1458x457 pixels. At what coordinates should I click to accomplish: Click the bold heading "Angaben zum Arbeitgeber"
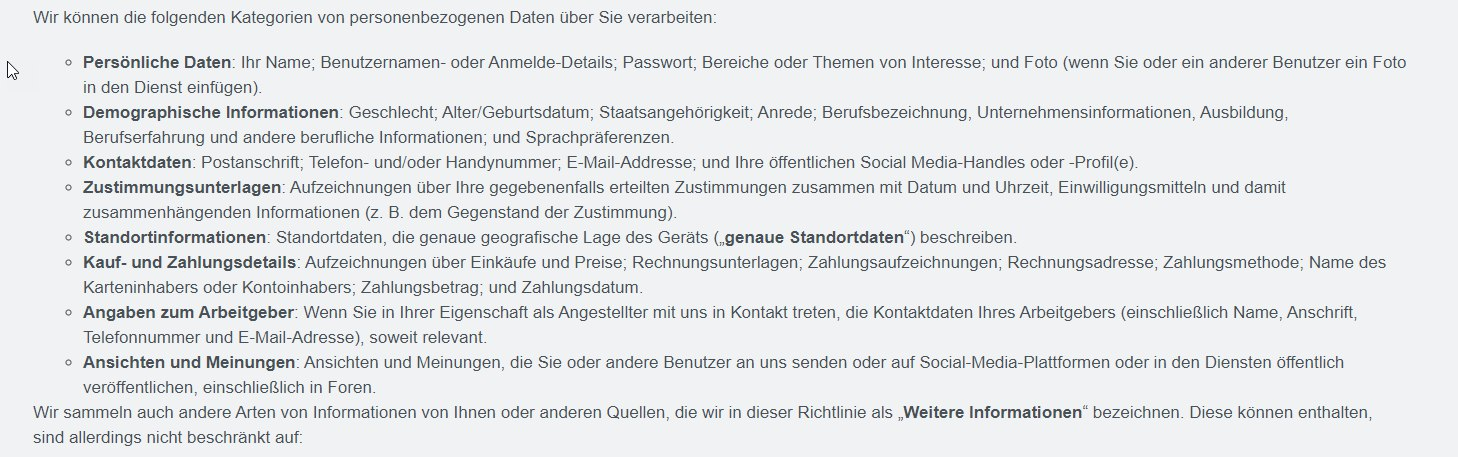(x=187, y=312)
